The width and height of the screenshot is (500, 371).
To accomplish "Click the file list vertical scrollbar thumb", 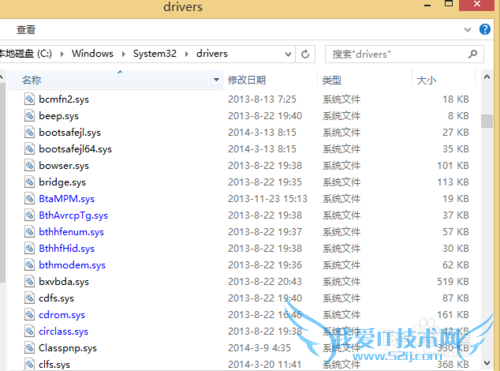I will point(487,121).
